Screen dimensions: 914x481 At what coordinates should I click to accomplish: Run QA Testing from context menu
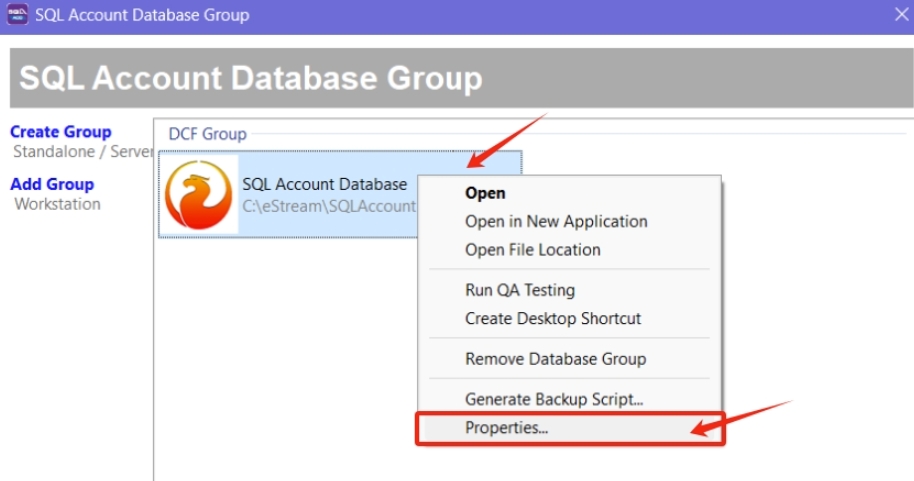519,290
